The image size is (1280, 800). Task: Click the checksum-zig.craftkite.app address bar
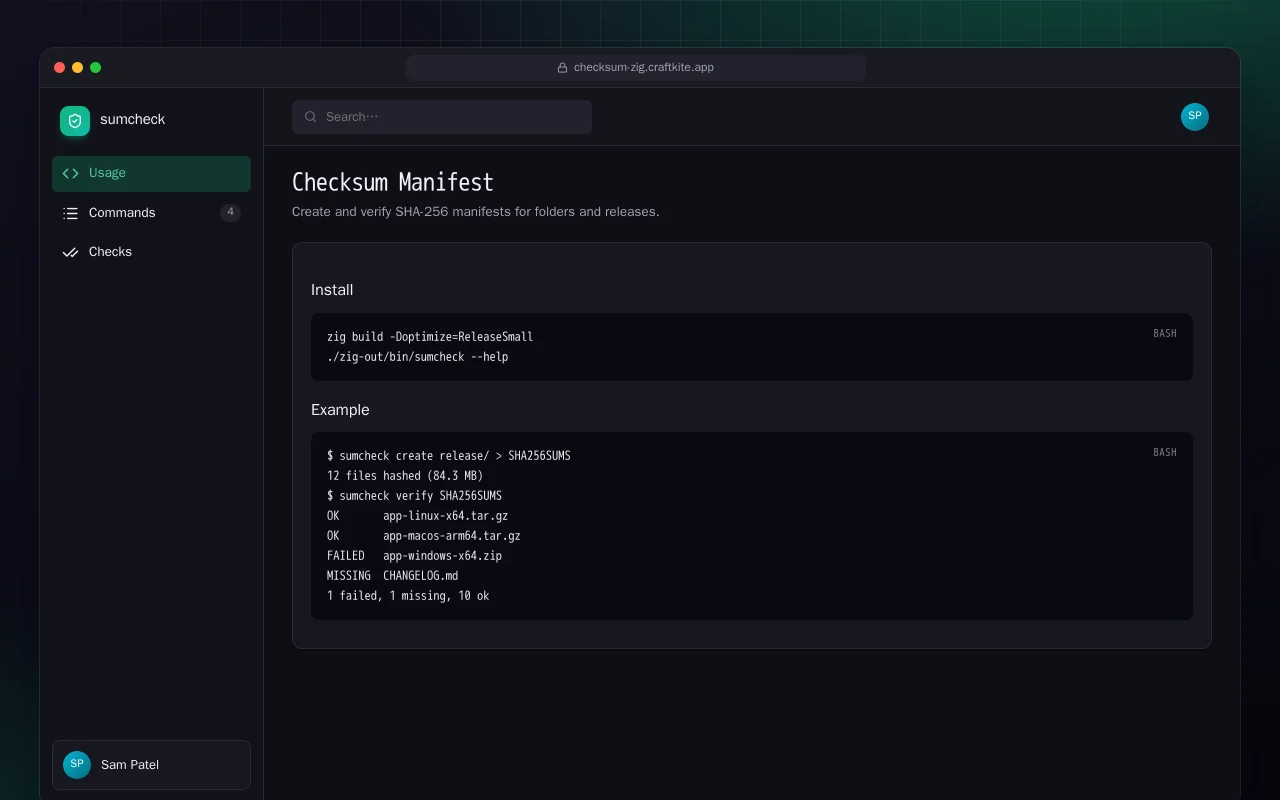point(636,68)
